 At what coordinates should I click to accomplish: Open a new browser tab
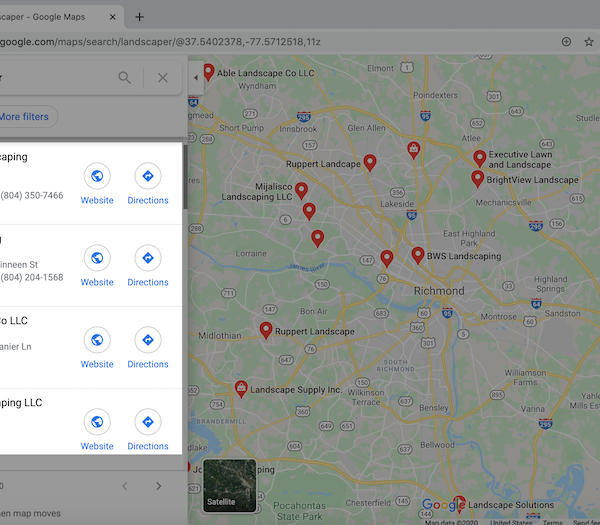(x=140, y=17)
